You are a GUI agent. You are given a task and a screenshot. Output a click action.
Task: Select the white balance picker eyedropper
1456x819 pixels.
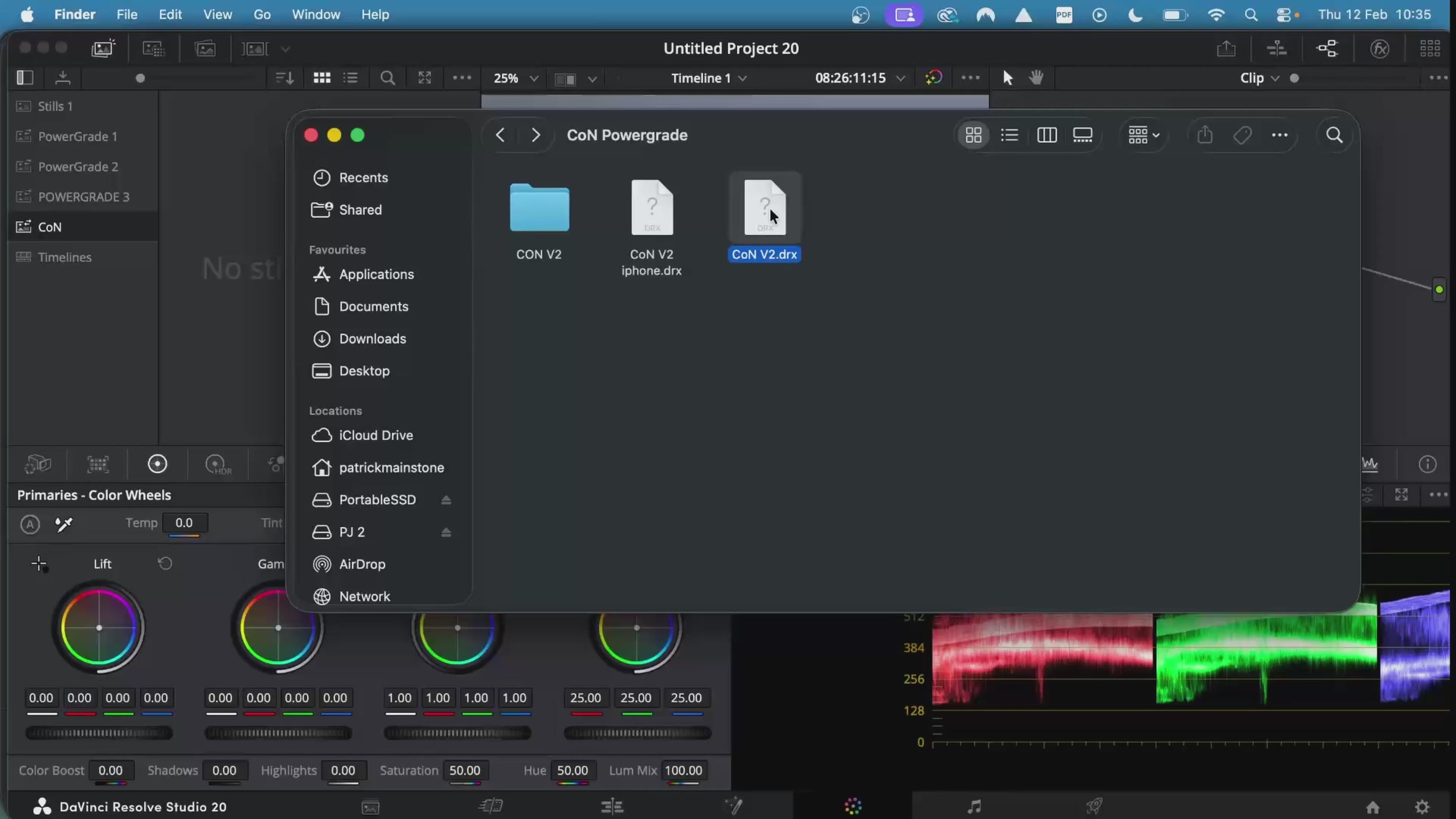click(x=63, y=524)
